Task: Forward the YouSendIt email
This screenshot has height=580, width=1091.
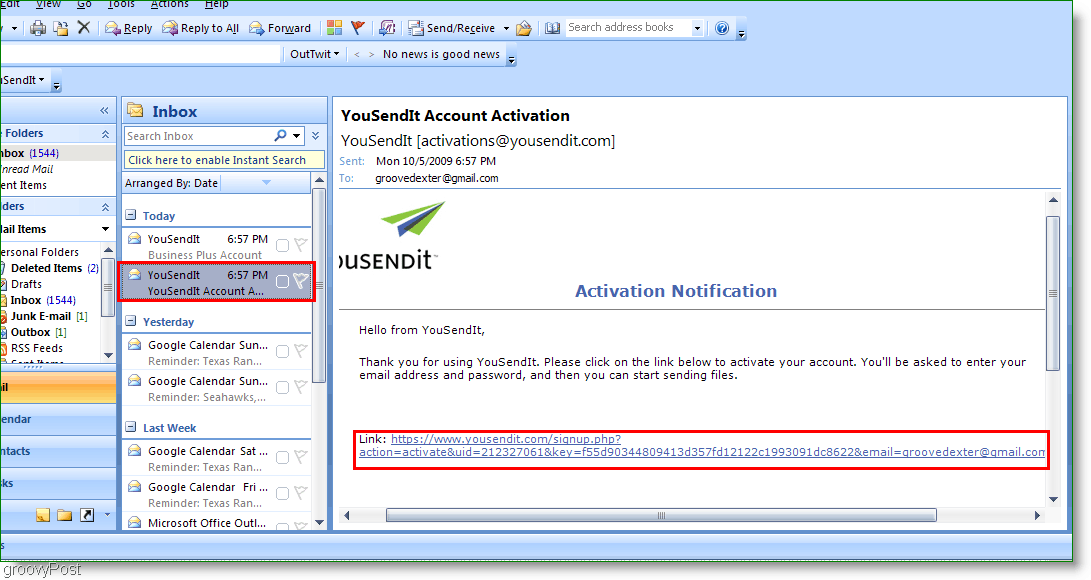Action: 280,28
